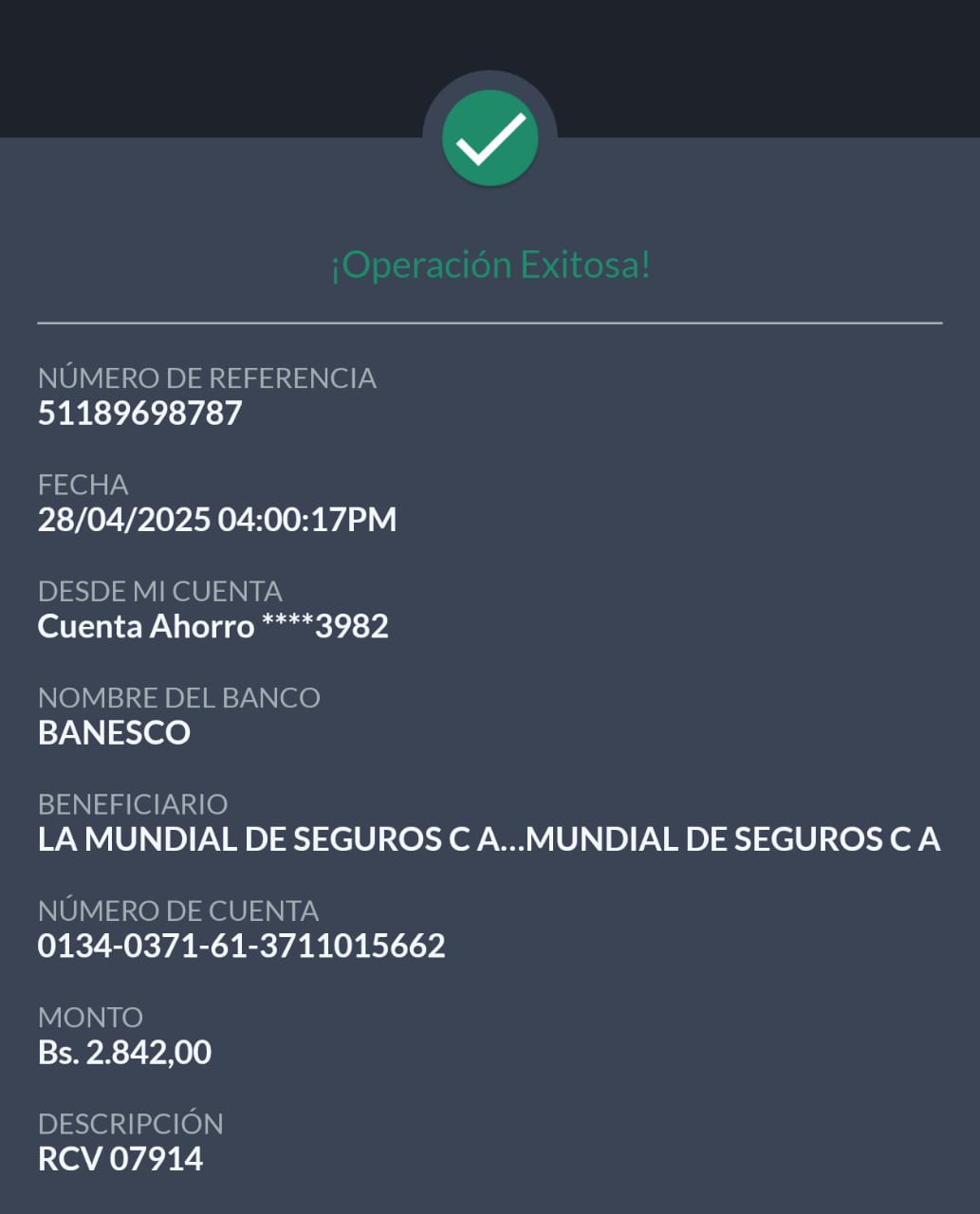Tap the NÚMERO DE CUENTA label
Screen dimensions: 980x1214
tap(178, 910)
